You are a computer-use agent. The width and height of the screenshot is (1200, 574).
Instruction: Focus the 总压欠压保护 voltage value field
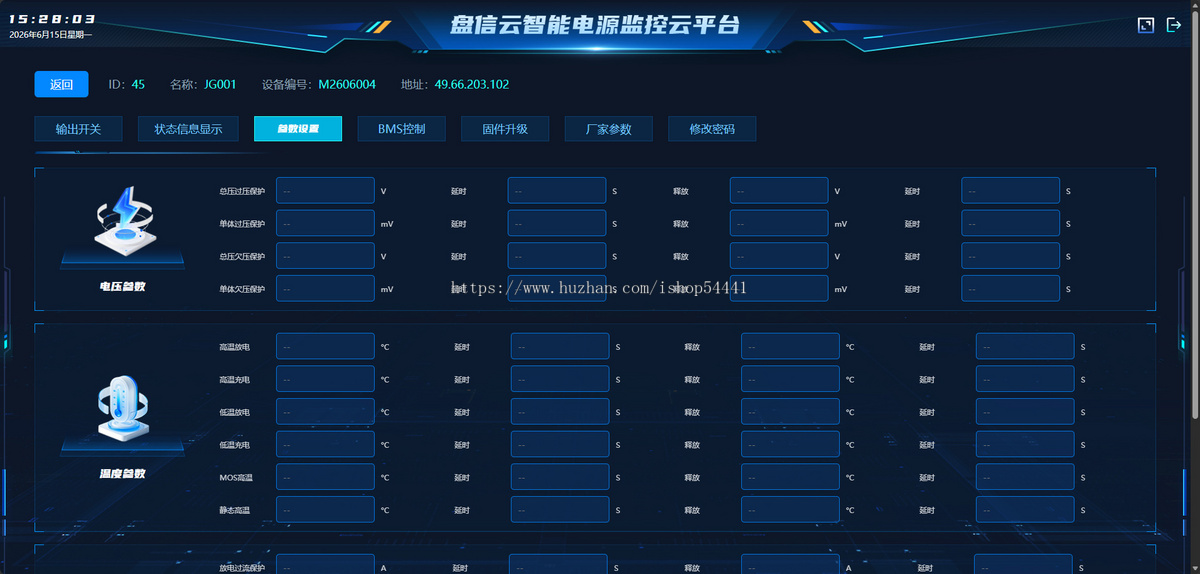click(325, 256)
